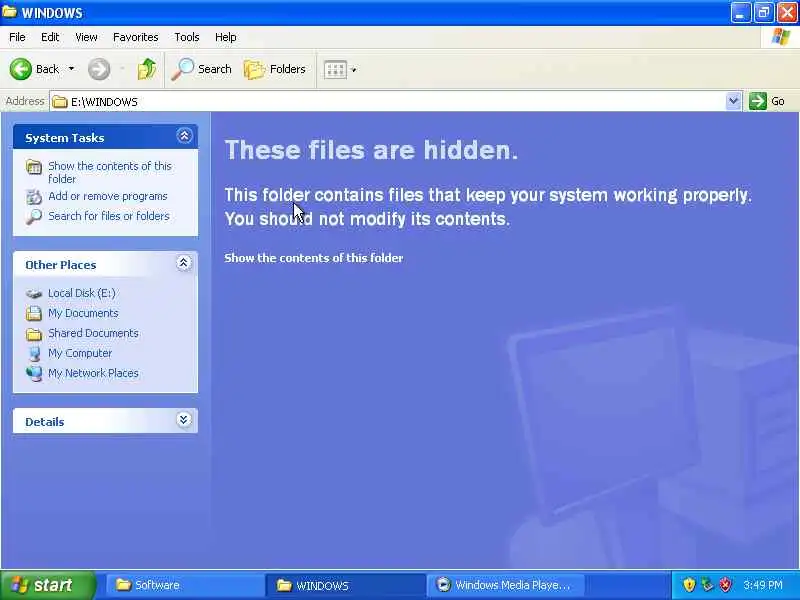Open the Views dropdown arrow
This screenshot has height=600, width=800.
coord(354,70)
